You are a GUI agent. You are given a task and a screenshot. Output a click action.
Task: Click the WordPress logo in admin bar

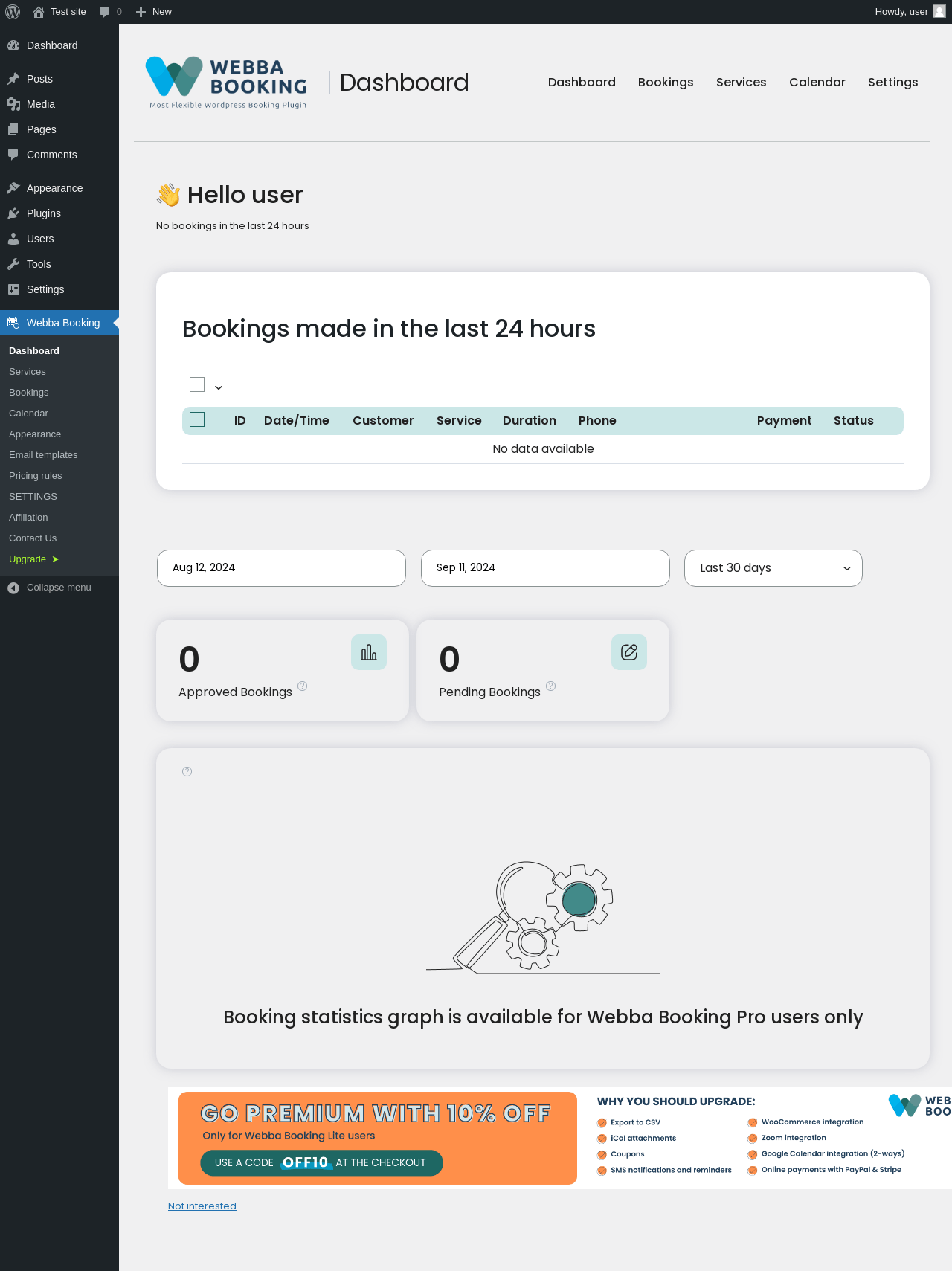13,12
